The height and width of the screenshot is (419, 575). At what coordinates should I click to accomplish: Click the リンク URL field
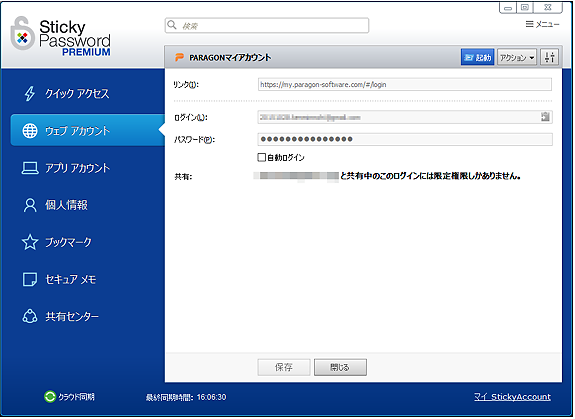tap(404, 84)
